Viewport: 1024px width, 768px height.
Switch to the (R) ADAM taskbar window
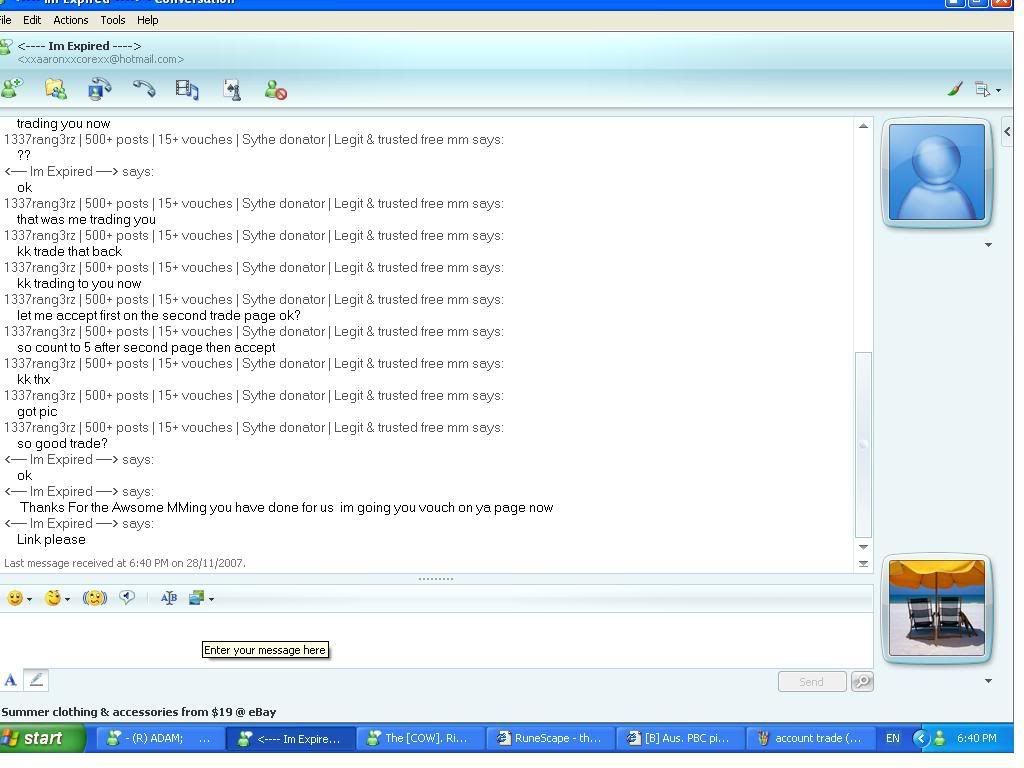click(159, 739)
